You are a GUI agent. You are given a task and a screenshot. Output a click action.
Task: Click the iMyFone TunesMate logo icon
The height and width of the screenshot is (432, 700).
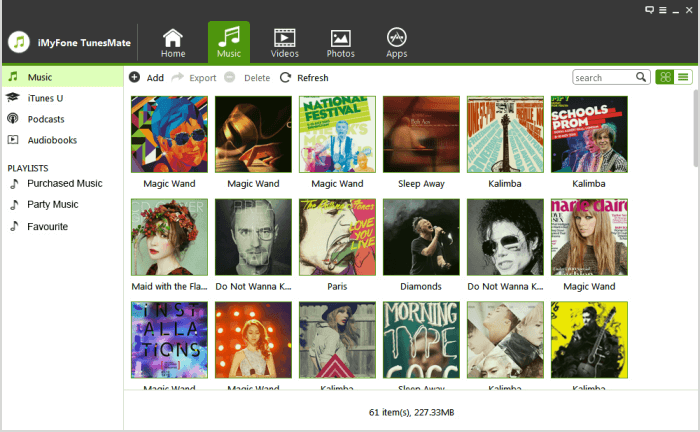pyautogui.click(x=19, y=42)
